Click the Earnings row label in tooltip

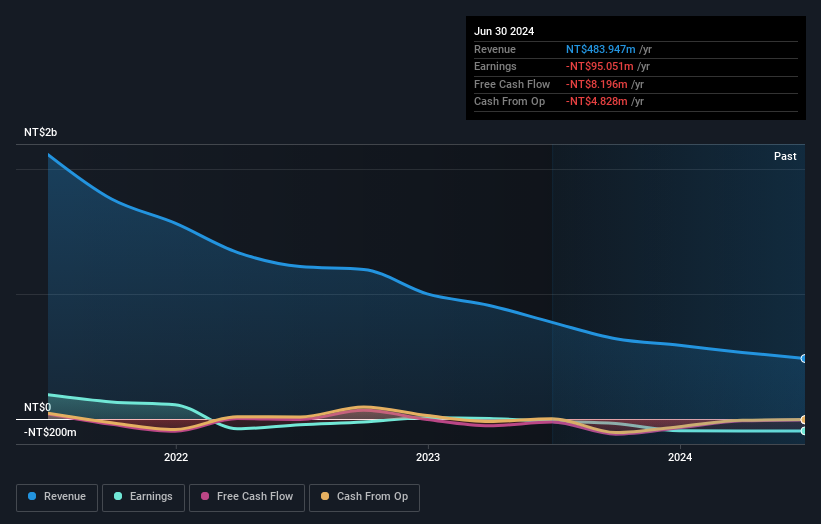[495, 66]
